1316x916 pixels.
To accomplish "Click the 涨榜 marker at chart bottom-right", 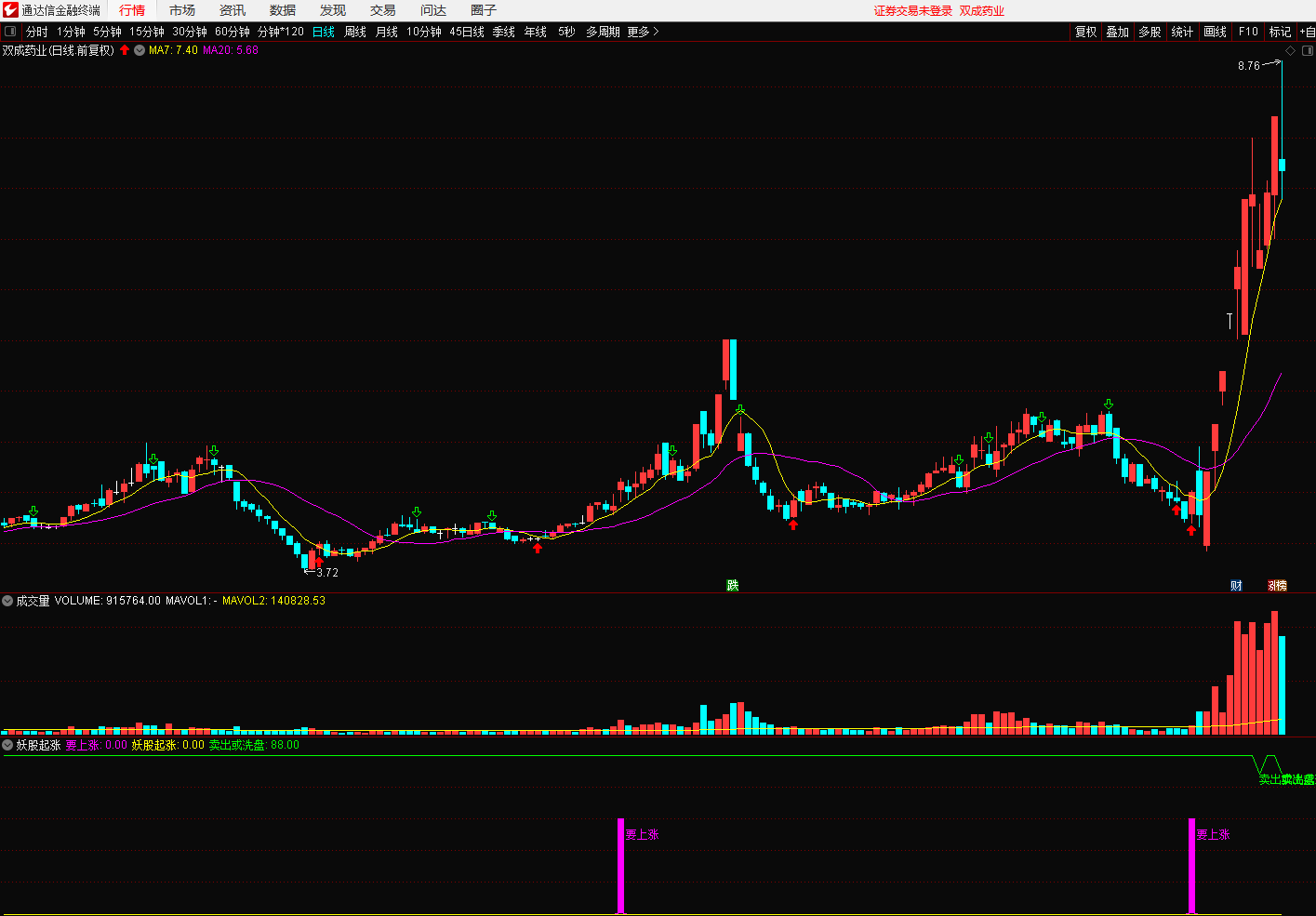I will (x=1278, y=585).
